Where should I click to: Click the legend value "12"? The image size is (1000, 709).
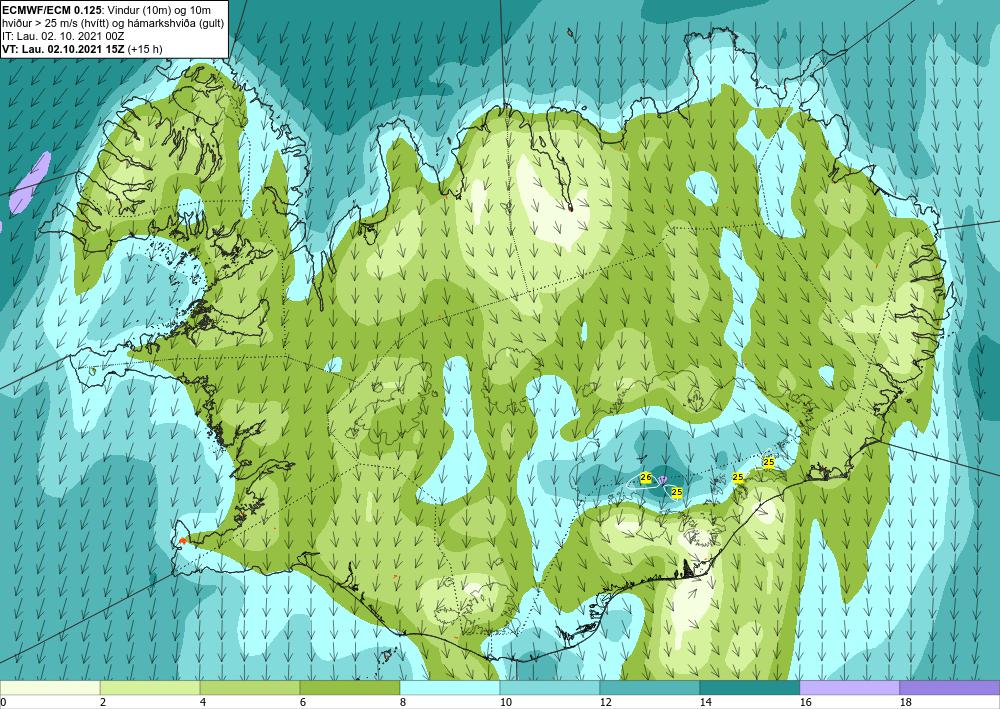(606, 702)
